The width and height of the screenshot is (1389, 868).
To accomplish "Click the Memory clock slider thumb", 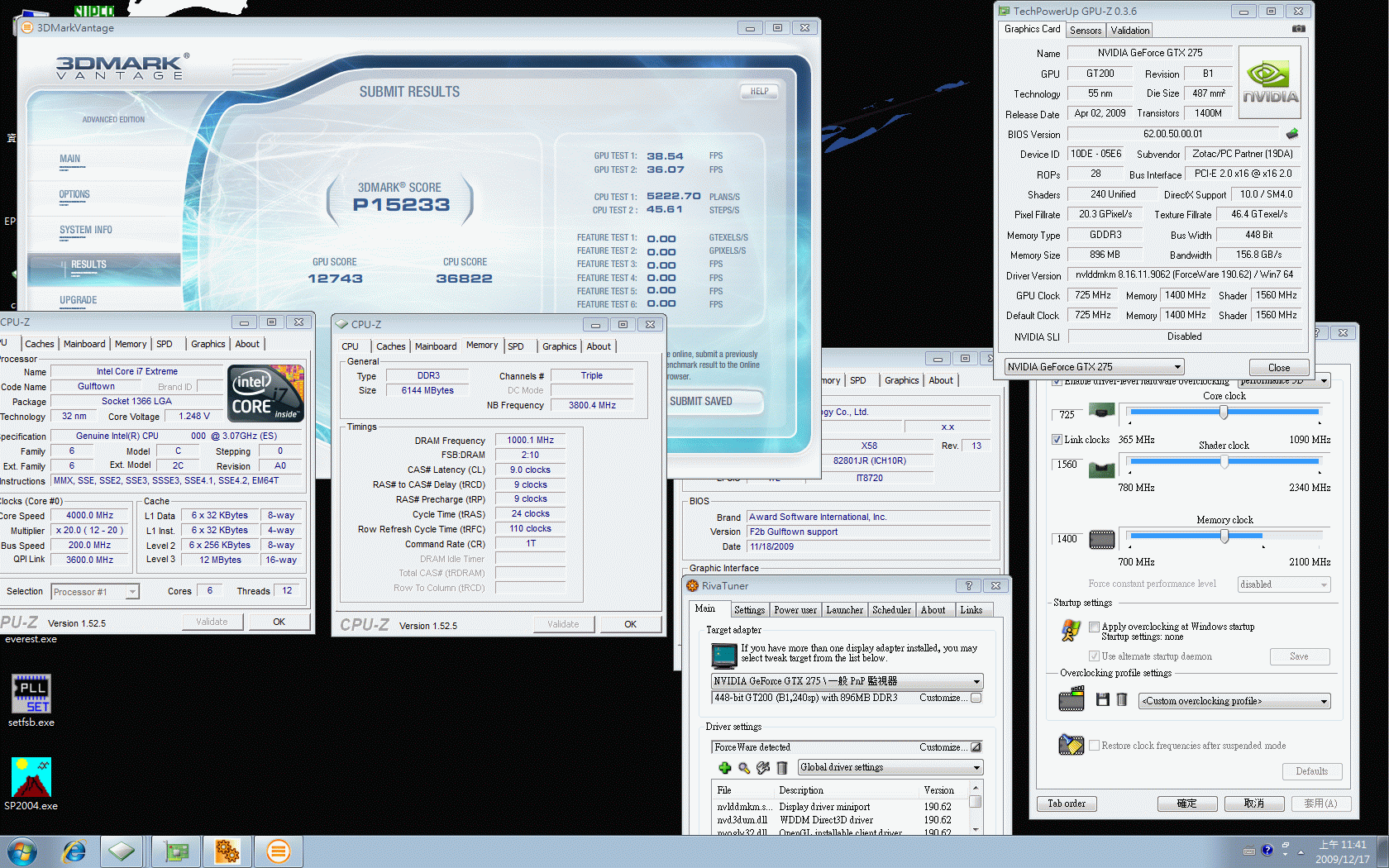I will [1224, 536].
